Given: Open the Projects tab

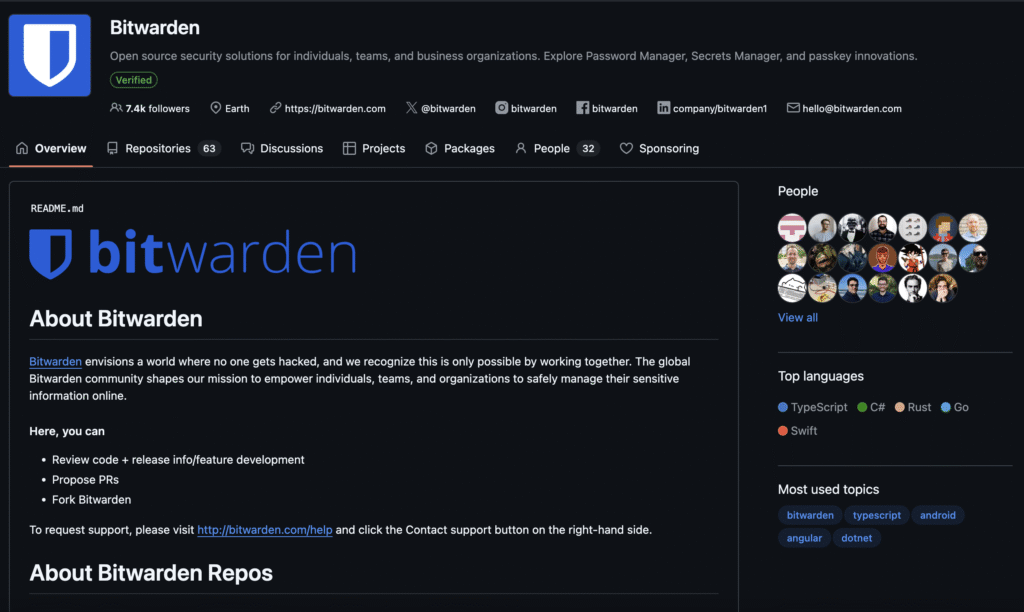Looking at the screenshot, I should click(x=374, y=148).
